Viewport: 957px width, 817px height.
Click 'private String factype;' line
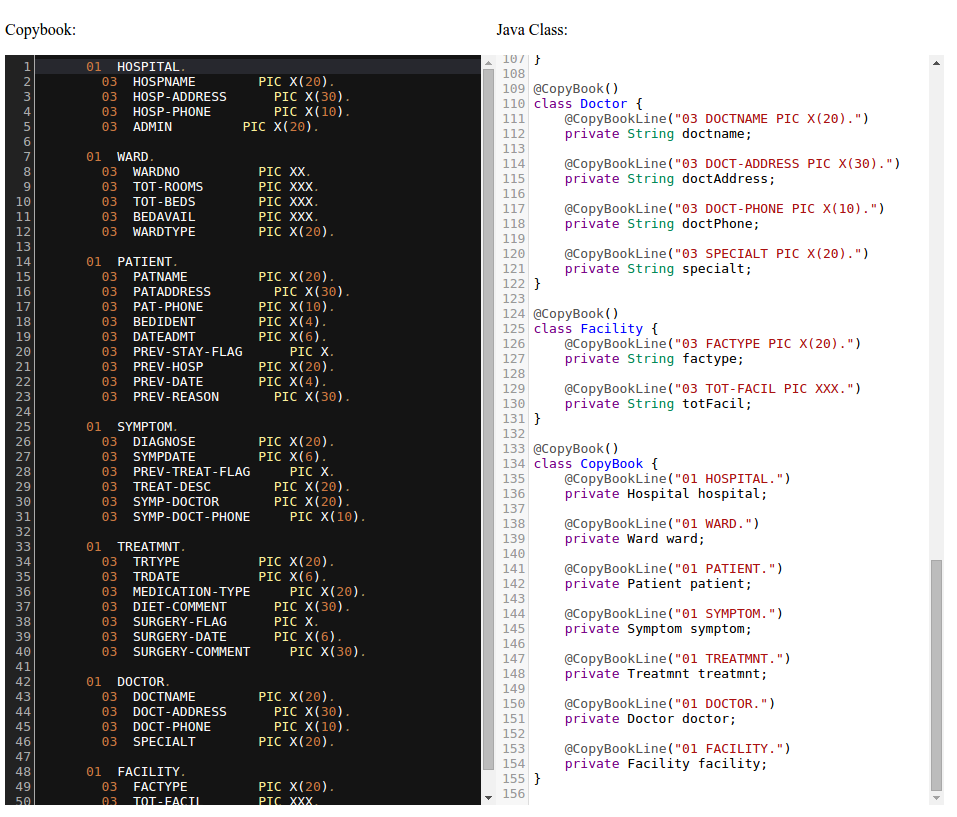654,359
